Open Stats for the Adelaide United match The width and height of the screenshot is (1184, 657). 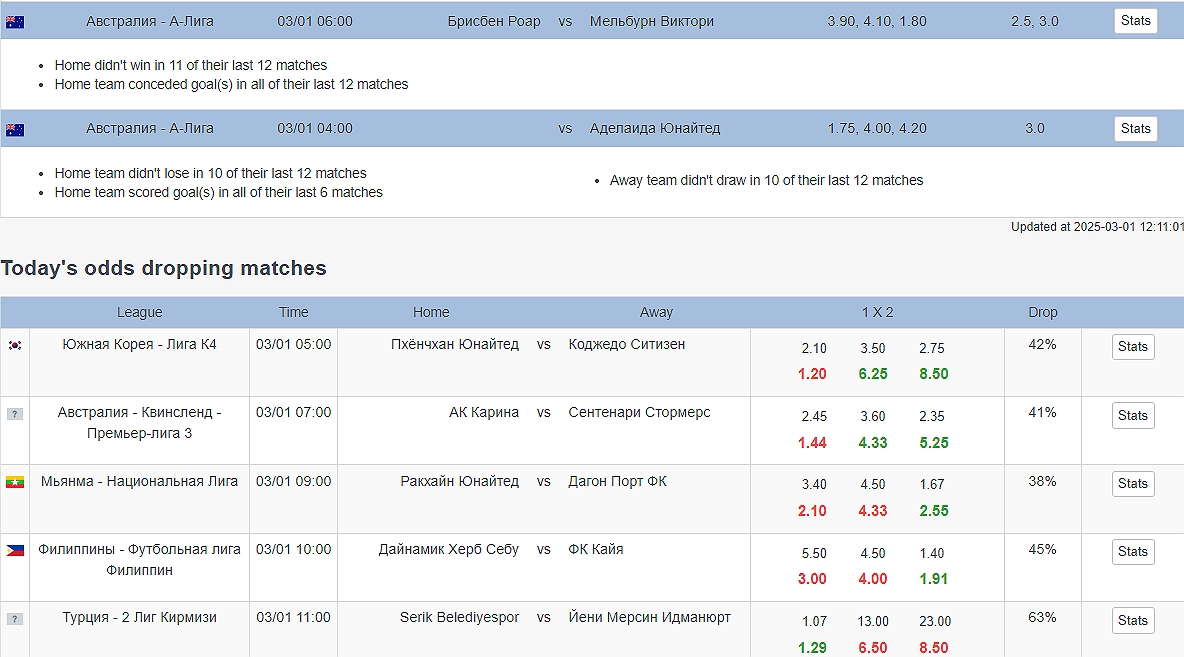point(1135,128)
